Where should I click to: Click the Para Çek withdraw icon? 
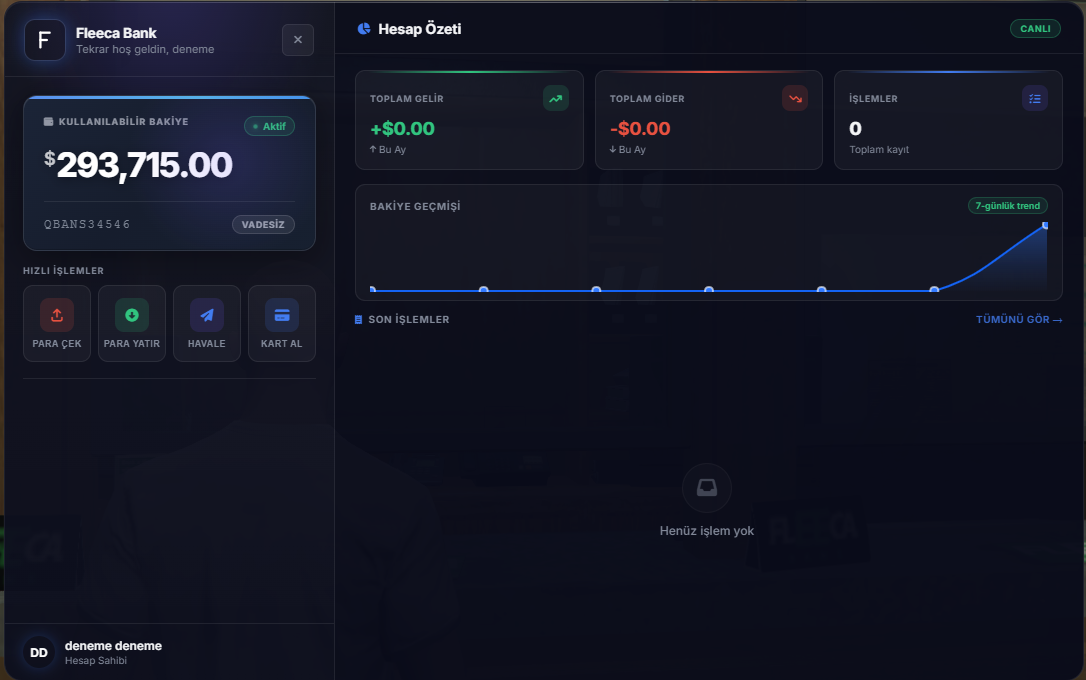[57, 315]
